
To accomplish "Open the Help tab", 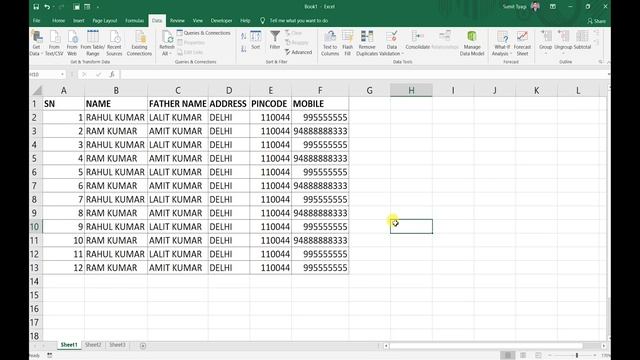I will pyautogui.click(x=245, y=20).
